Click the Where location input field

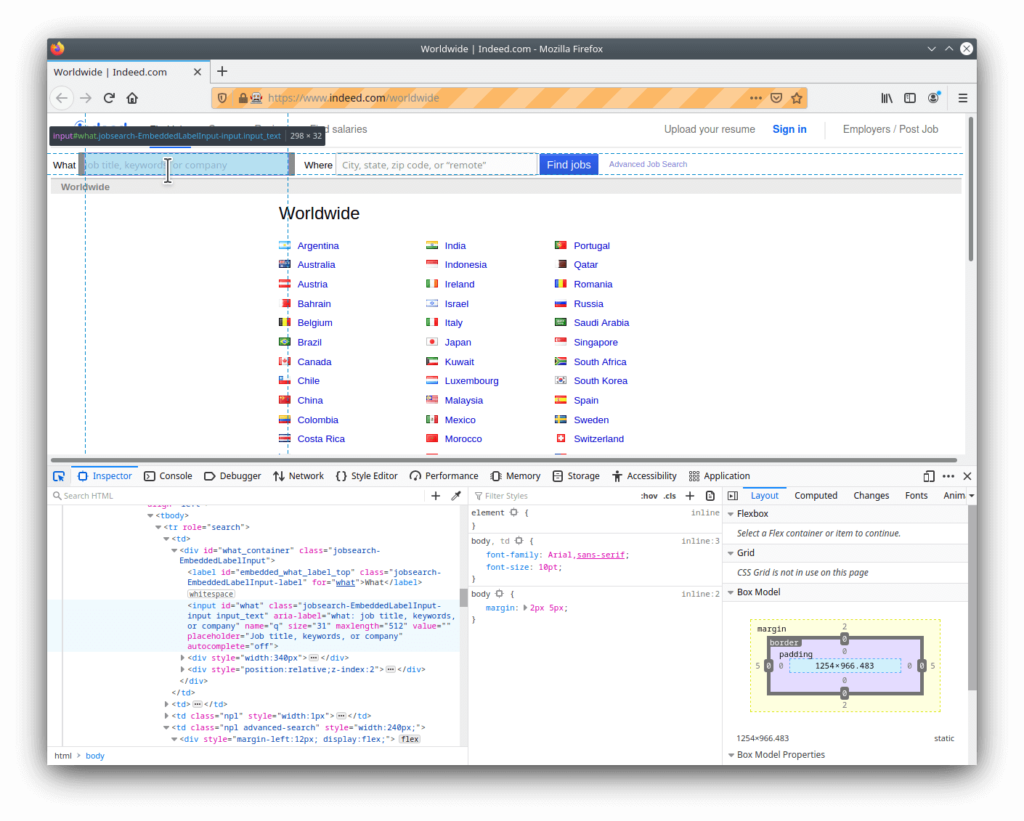click(436, 165)
